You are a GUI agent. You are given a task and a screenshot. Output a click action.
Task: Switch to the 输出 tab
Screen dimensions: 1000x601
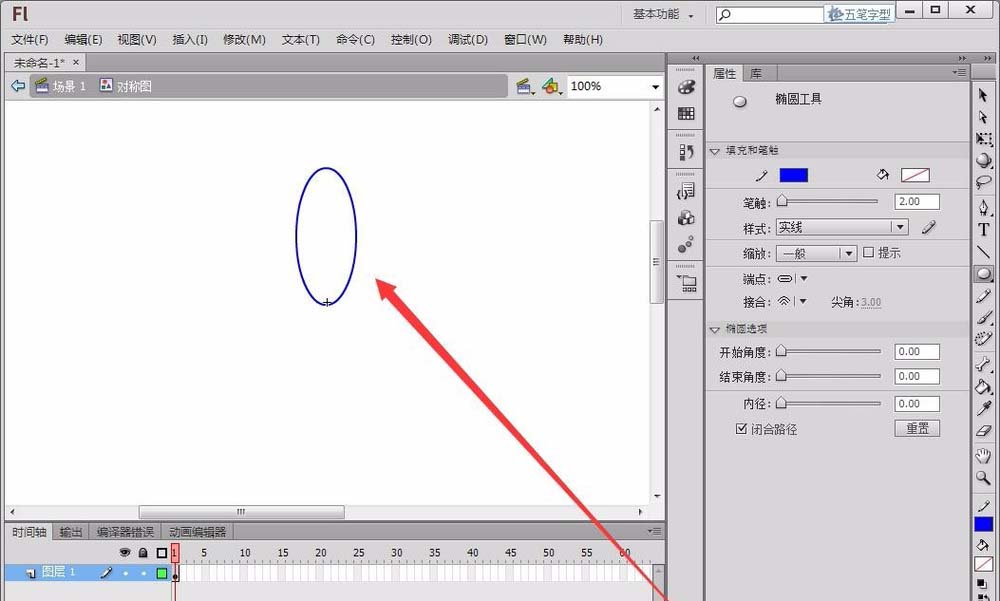(71, 531)
